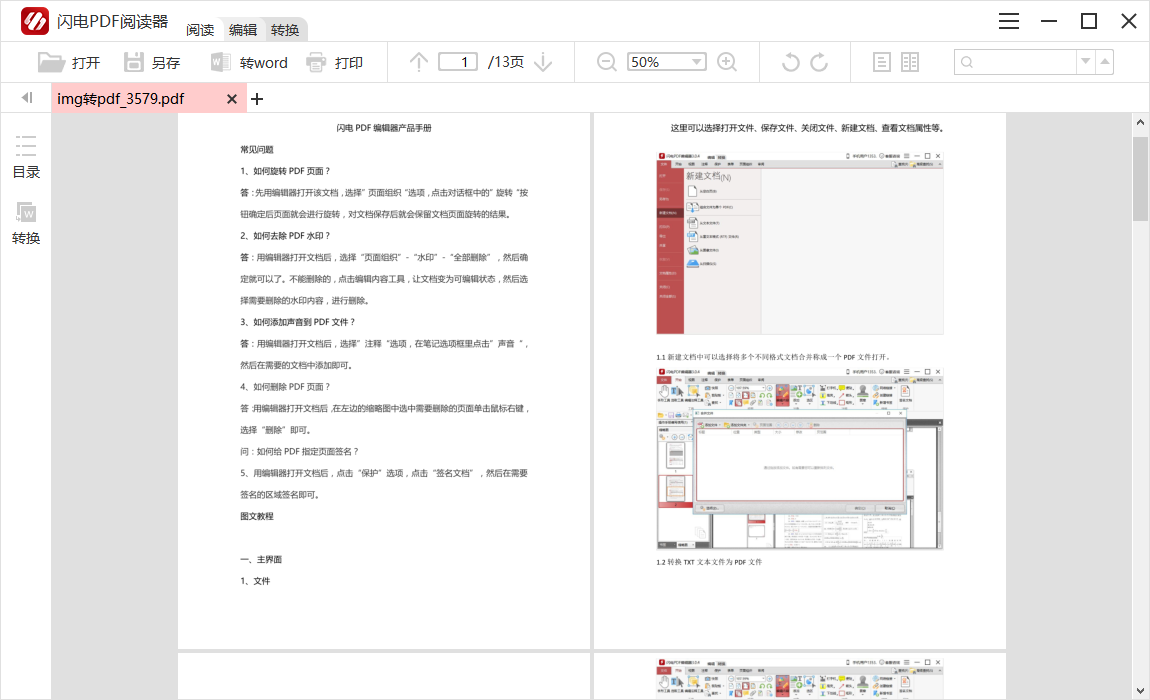The height and width of the screenshot is (700, 1150).
Task: Toggle single-page view layout
Action: coord(881,61)
